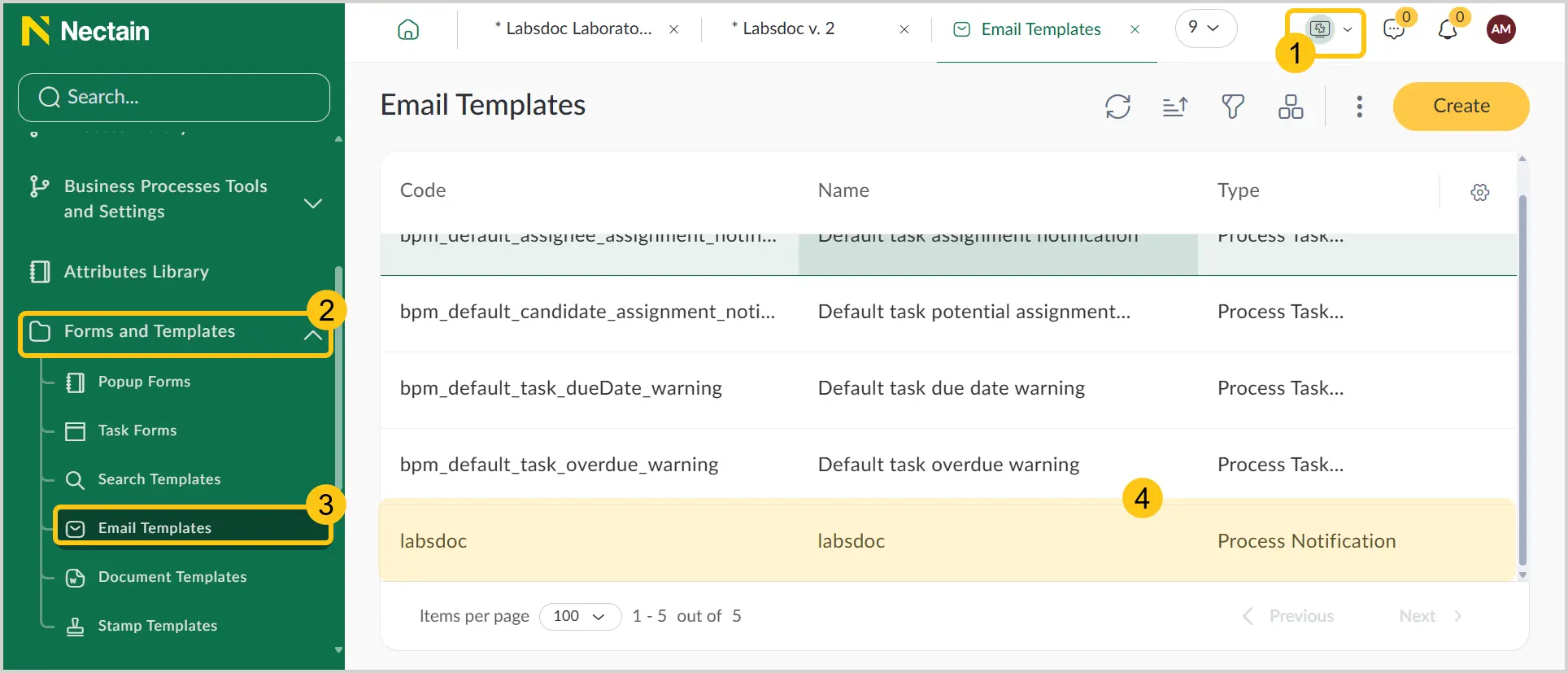Open Email Templates in sidebar
Viewport: 1568px width, 673px height.
click(192, 528)
